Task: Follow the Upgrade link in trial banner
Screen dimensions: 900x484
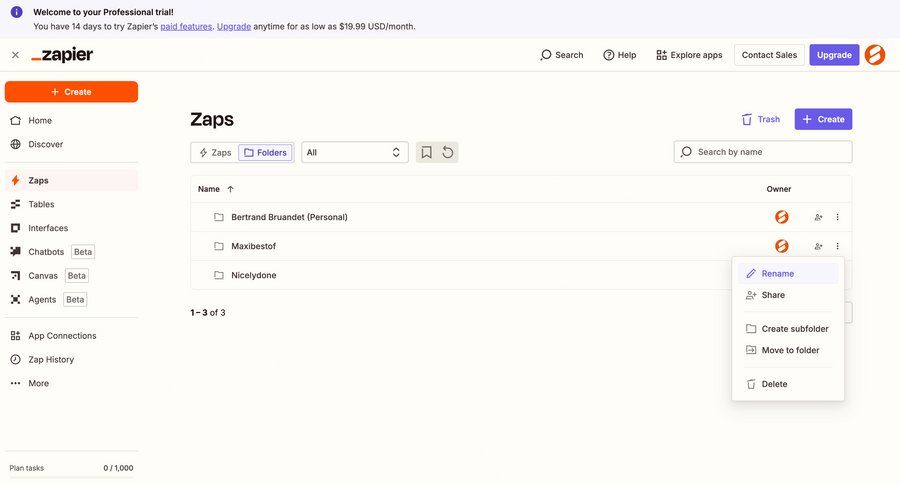Action: [234, 26]
